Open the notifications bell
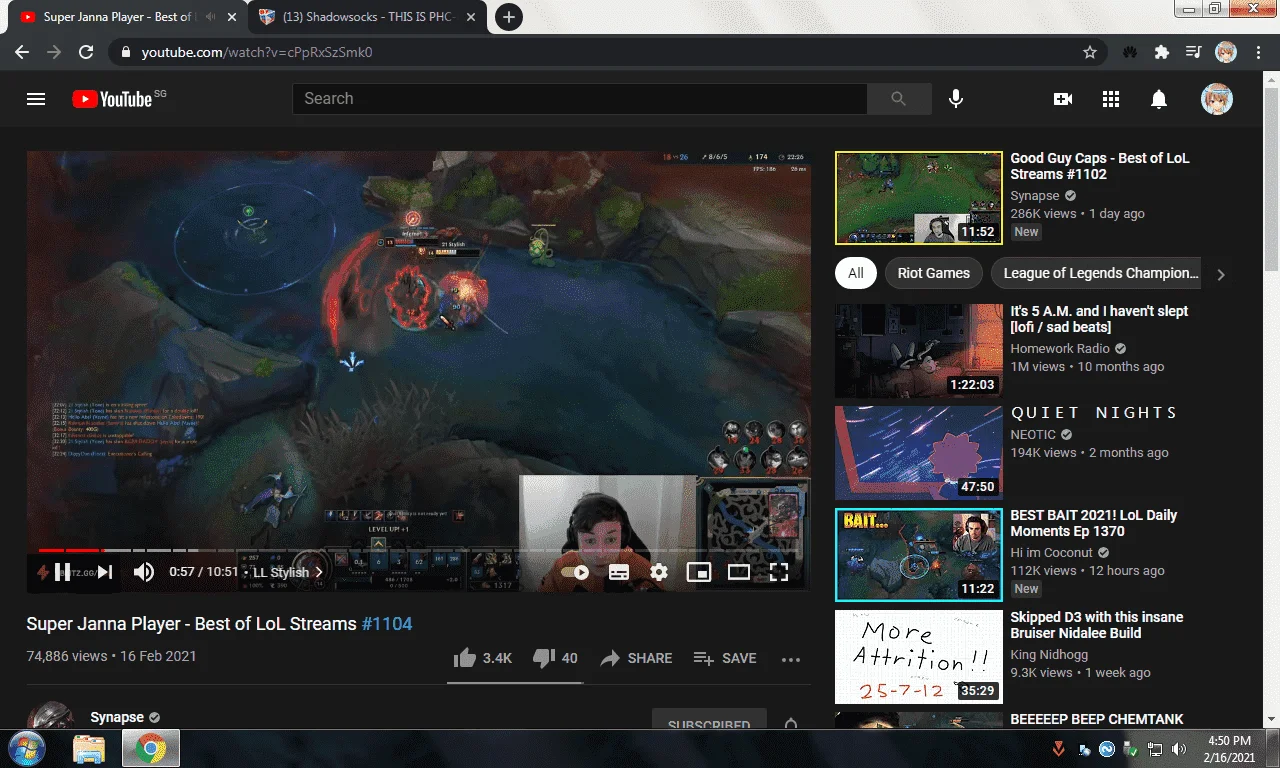The width and height of the screenshot is (1280, 768). tap(1159, 99)
